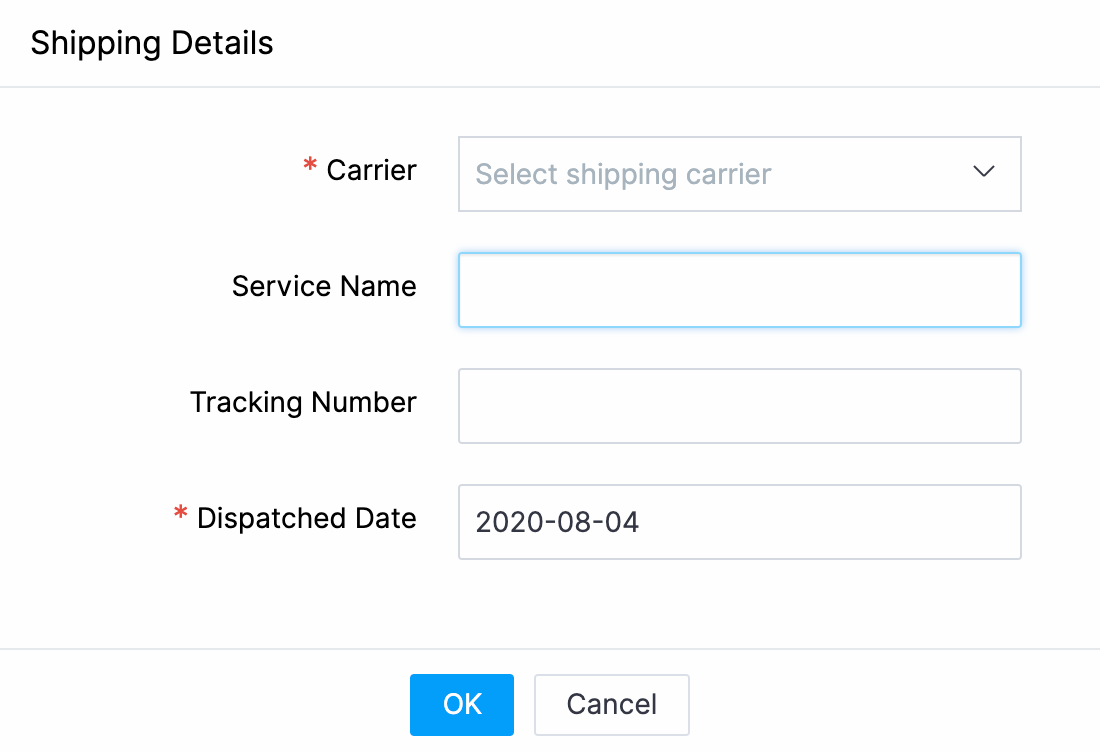Click the Dispatched Date label
Screen dimensions: 1100x752
click(306, 518)
